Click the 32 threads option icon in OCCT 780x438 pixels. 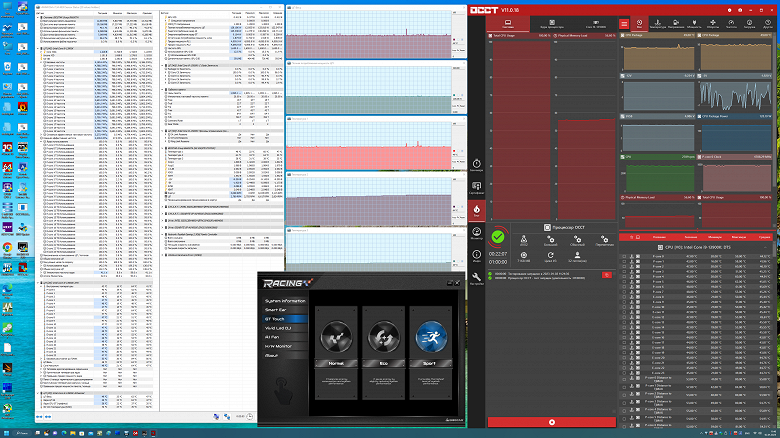click(577, 256)
